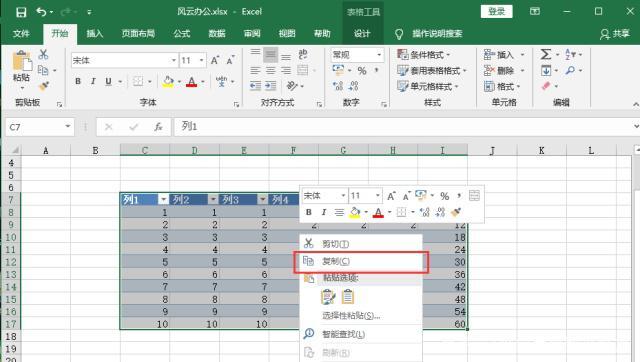Screen dimensions: 640x362
Task: Click the Increase Indent icon
Action: pos(270,86)
